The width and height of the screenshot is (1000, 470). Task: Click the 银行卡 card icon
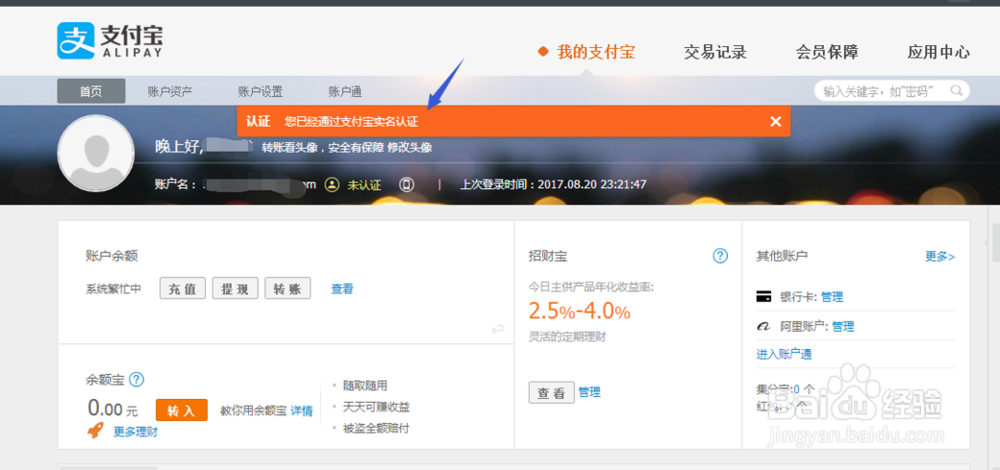coord(763,297)
